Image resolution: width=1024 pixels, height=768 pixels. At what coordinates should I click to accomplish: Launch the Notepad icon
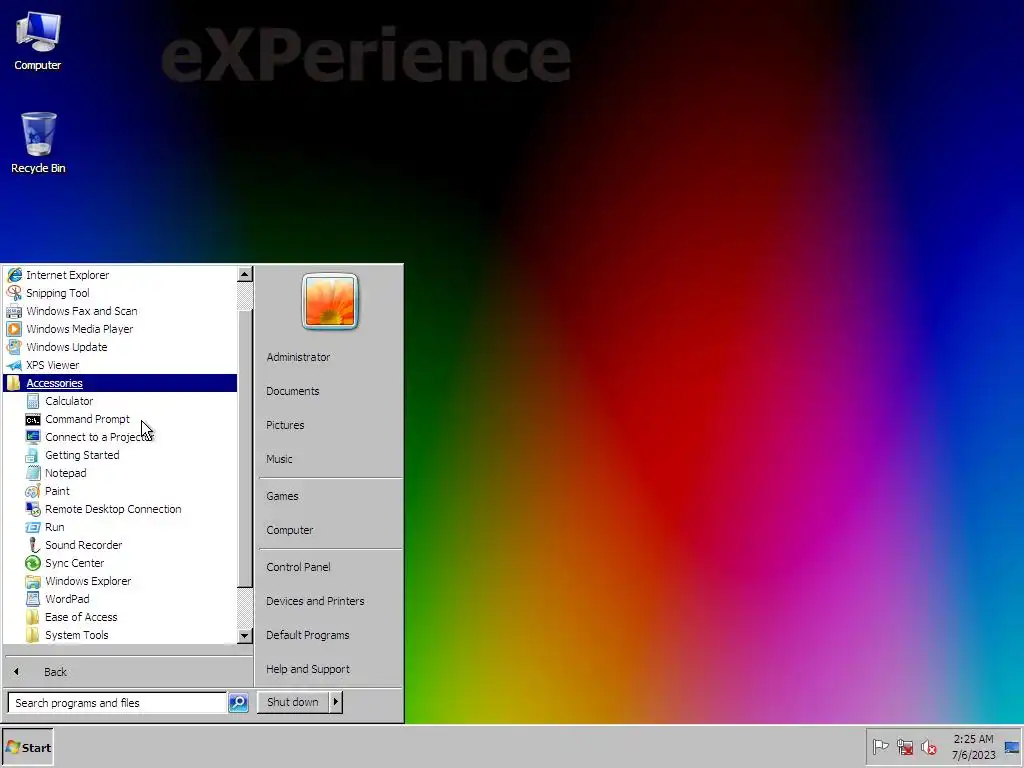33,473
